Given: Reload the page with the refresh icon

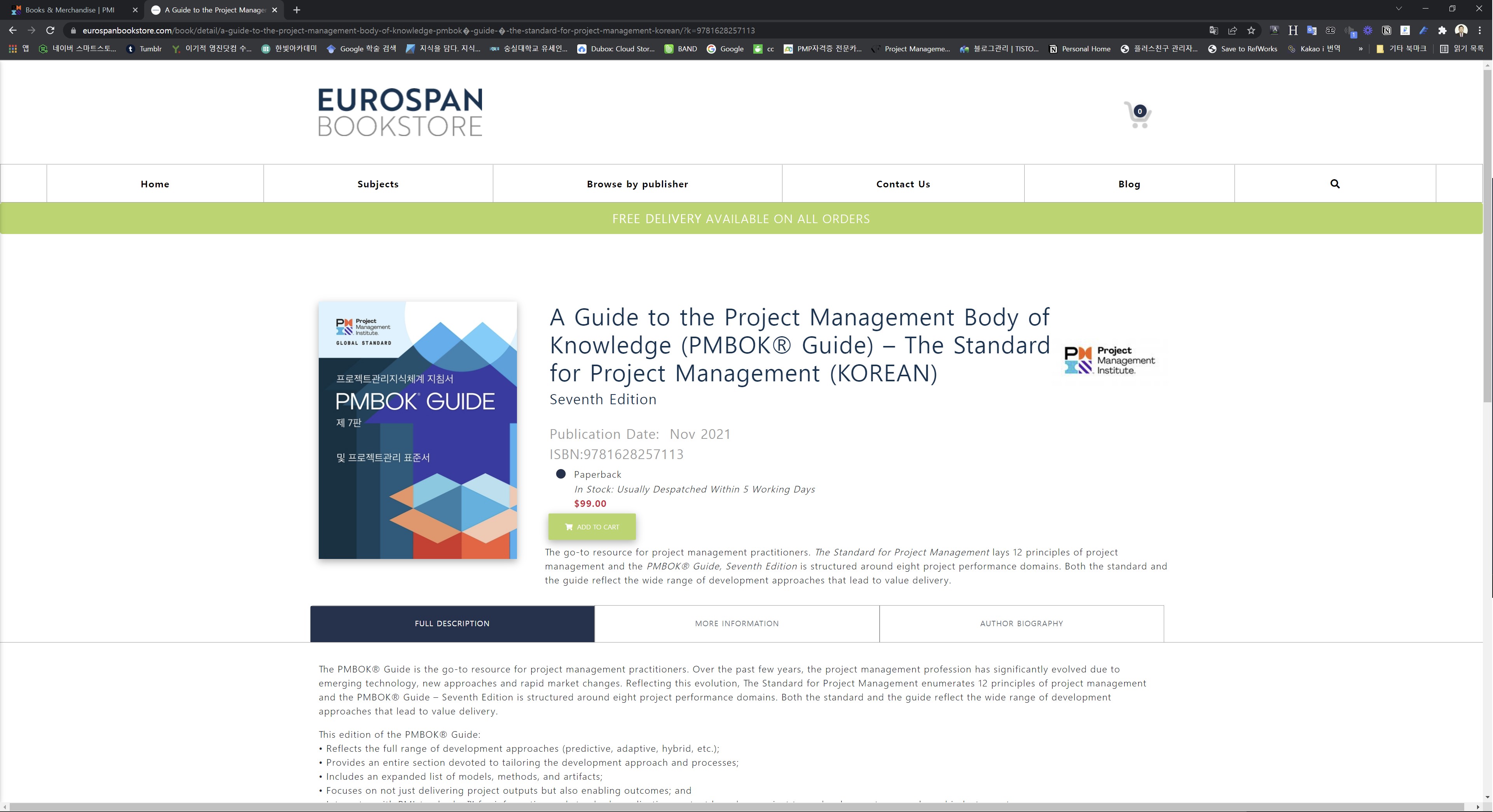Looking at the screenshot, I should point(51,31).
